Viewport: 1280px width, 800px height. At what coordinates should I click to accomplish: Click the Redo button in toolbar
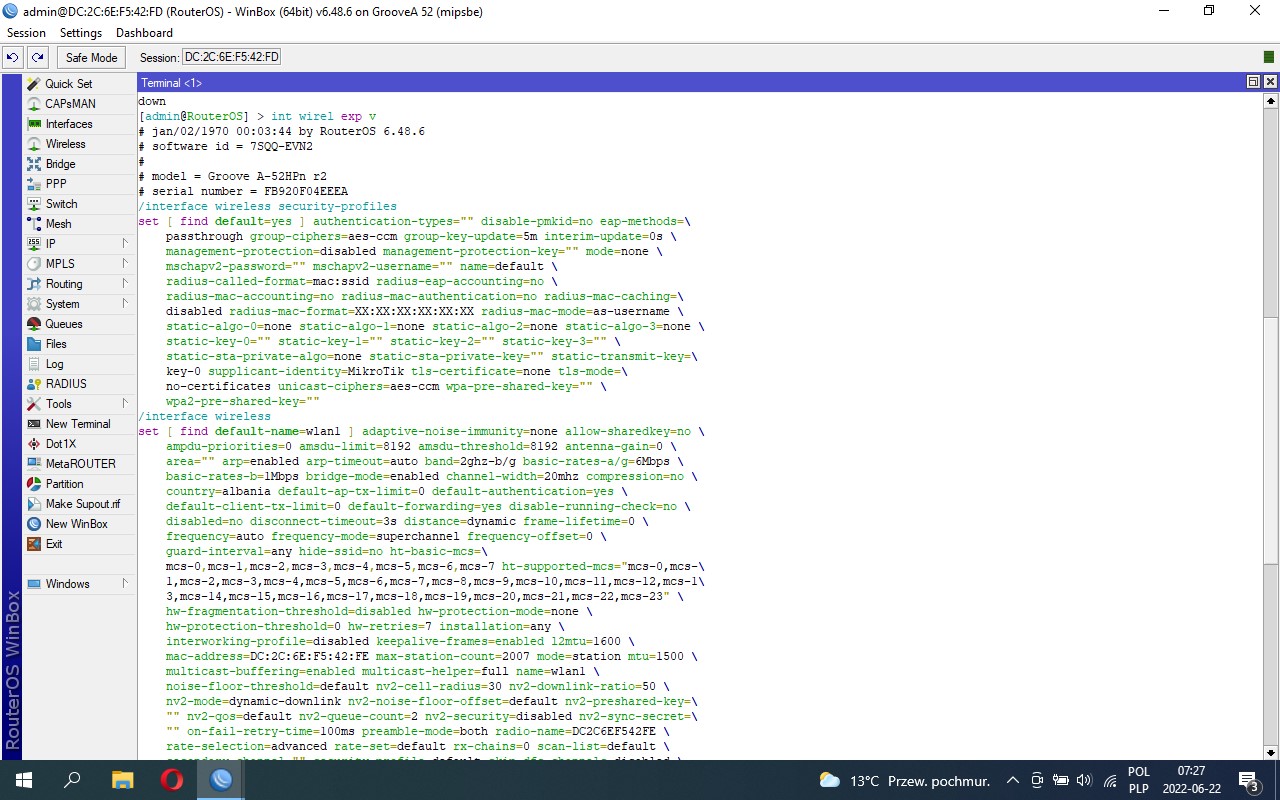37,58
